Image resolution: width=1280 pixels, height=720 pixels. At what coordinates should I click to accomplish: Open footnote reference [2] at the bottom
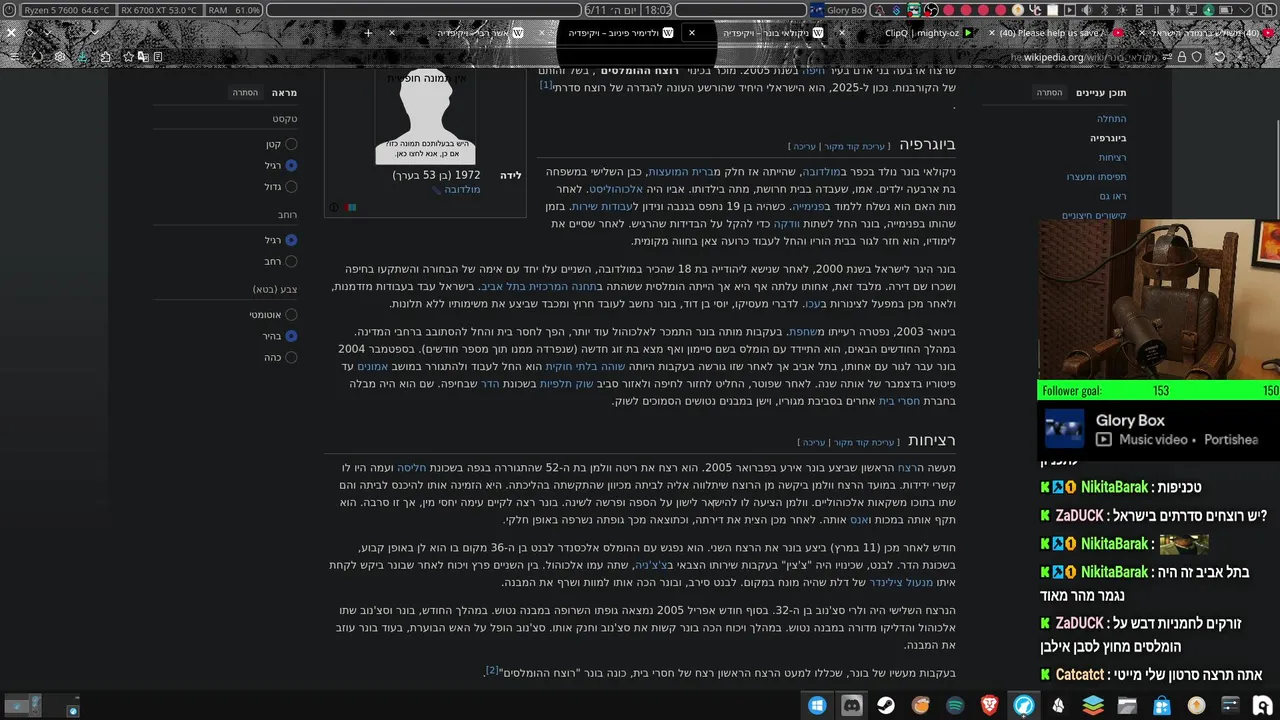pos(492,670)
